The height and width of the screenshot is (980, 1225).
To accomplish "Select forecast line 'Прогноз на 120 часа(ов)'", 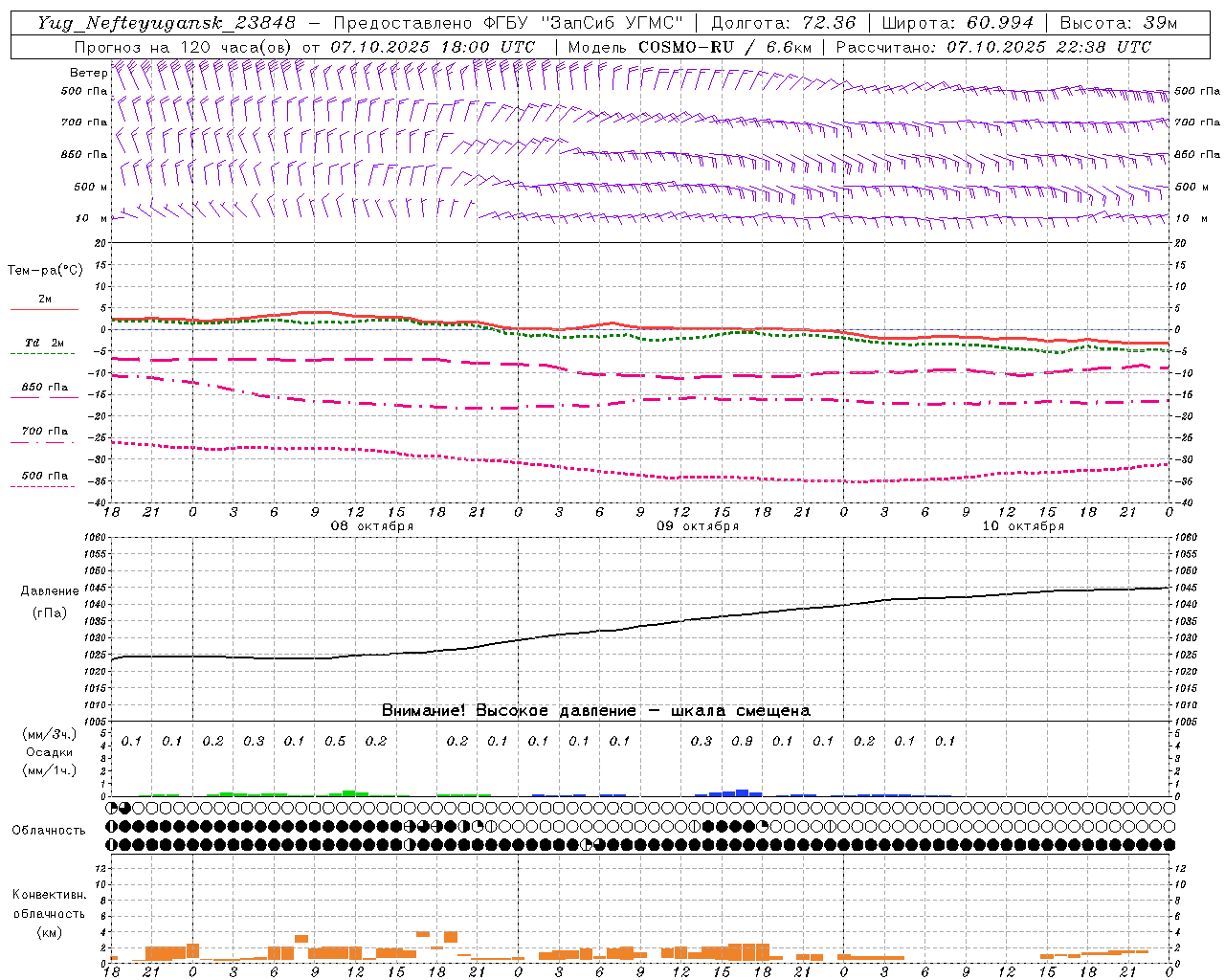I will coord(185,47).
